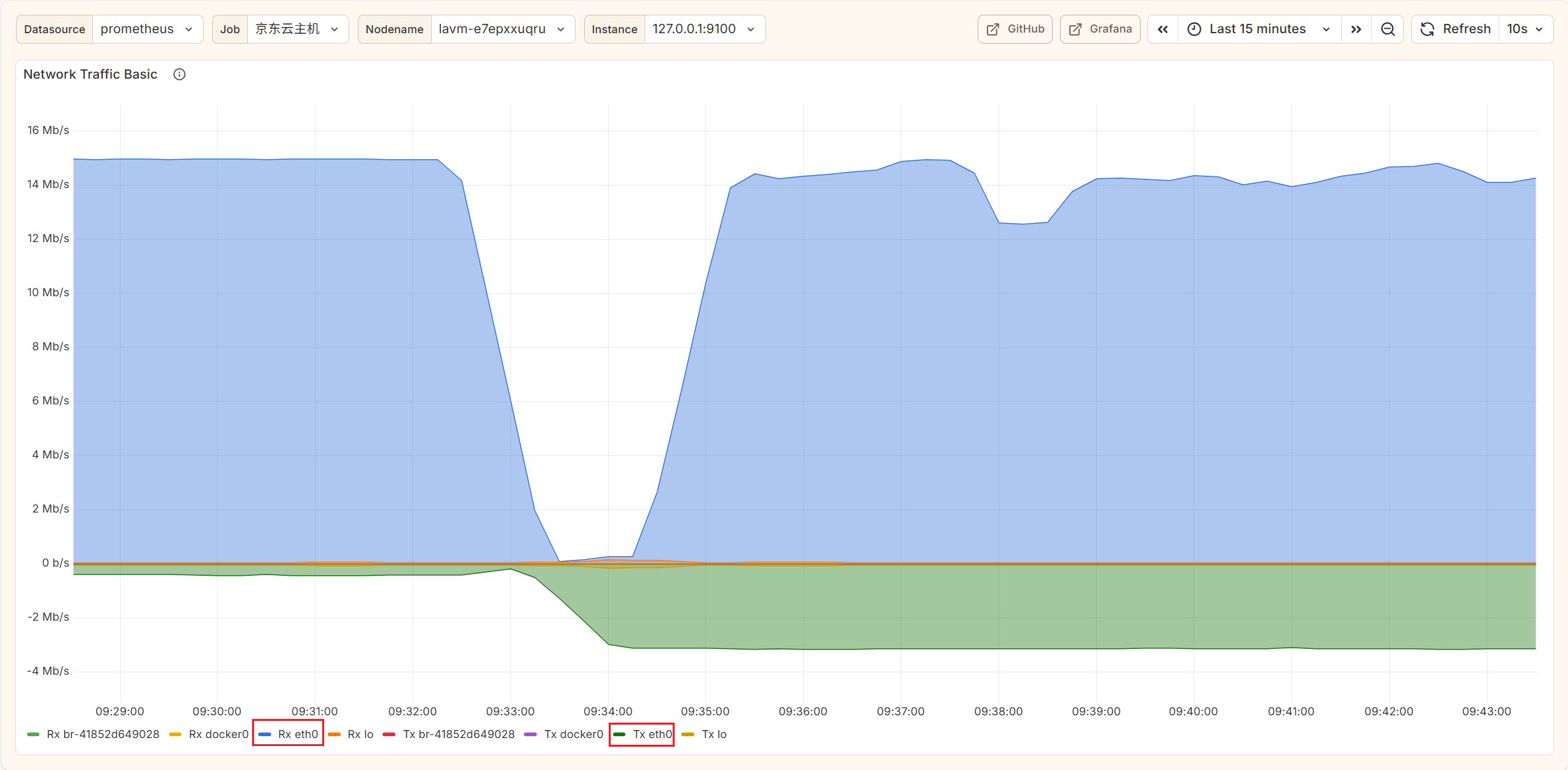Open the Instance 127.0.0.1:9100 selector
The height and width of the screenshot is (770, 1568).
(x=703, y=29)
